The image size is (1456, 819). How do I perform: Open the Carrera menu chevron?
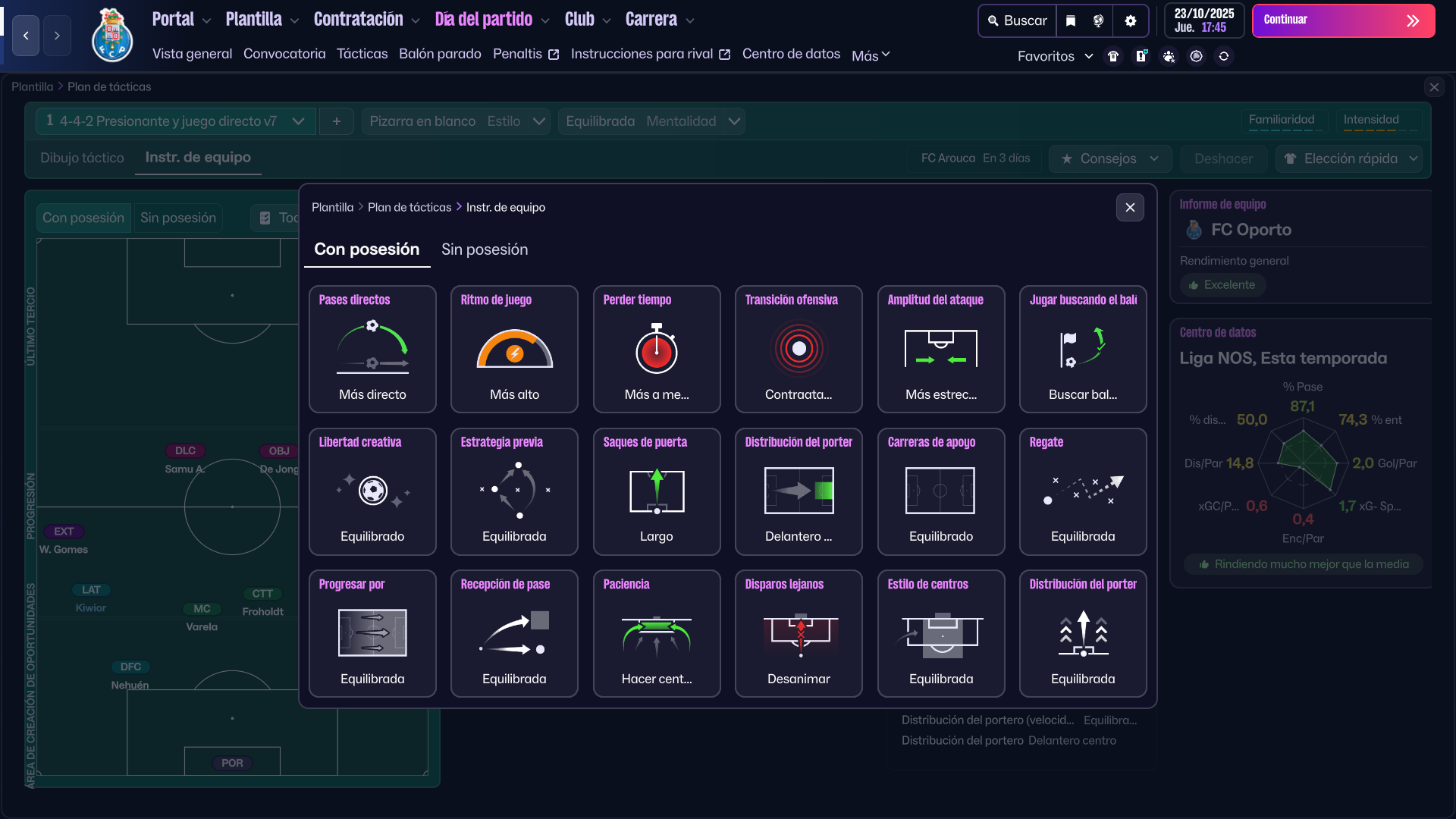click(x=690, y=21)
